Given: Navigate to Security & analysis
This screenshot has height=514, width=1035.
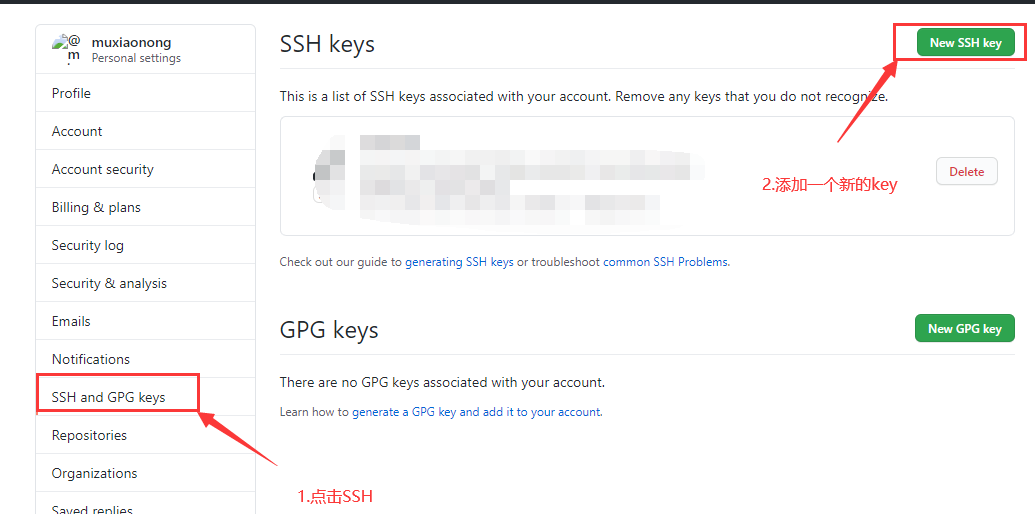Looking at the screenshot, I should (145, 283).
